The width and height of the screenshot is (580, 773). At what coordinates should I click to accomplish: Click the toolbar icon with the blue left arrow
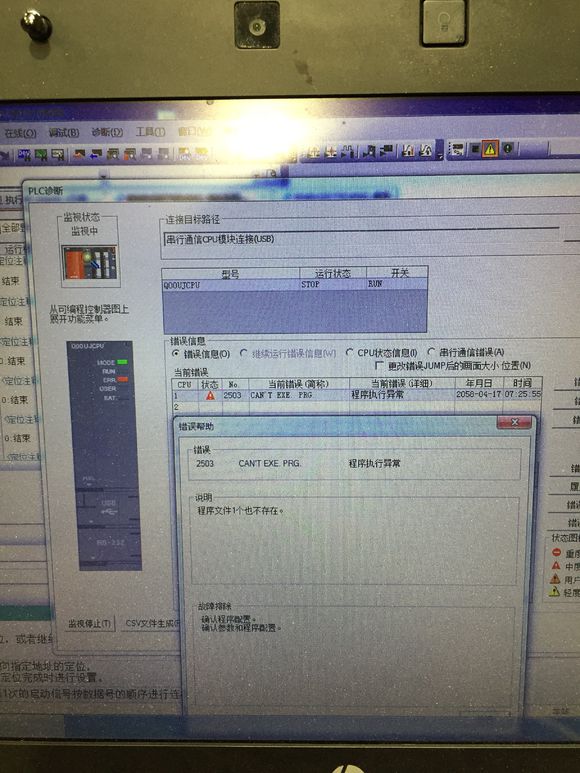click(x=96, y=154)
